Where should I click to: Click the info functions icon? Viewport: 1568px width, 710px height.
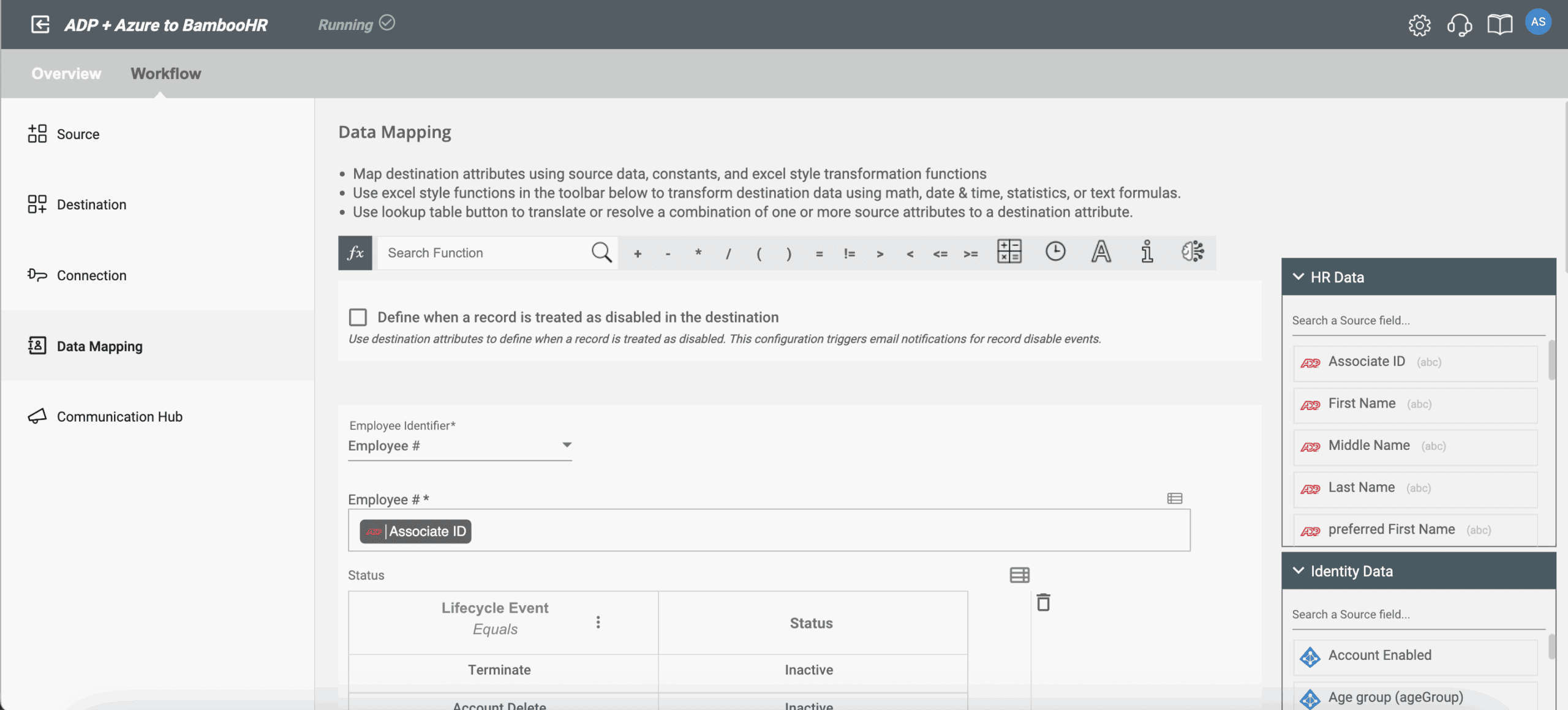[1147, 252]
